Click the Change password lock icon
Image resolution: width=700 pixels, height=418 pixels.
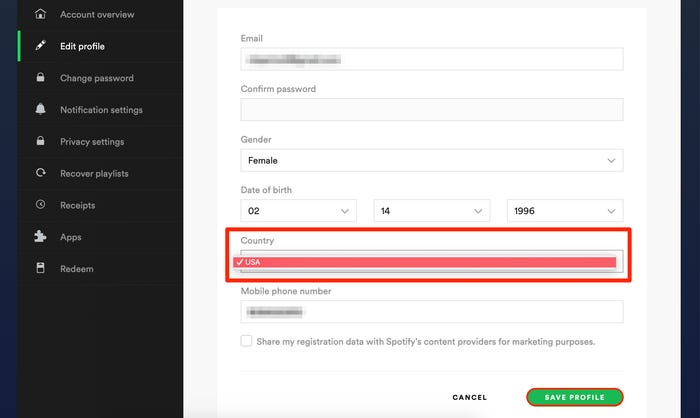coord(40,77)
